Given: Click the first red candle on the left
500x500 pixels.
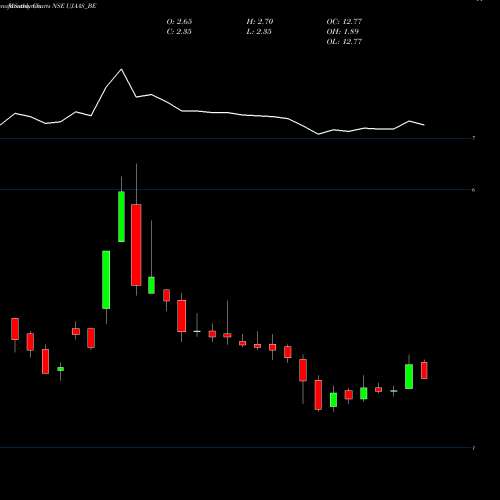Looking at the screenshot, I should point(15,329).
